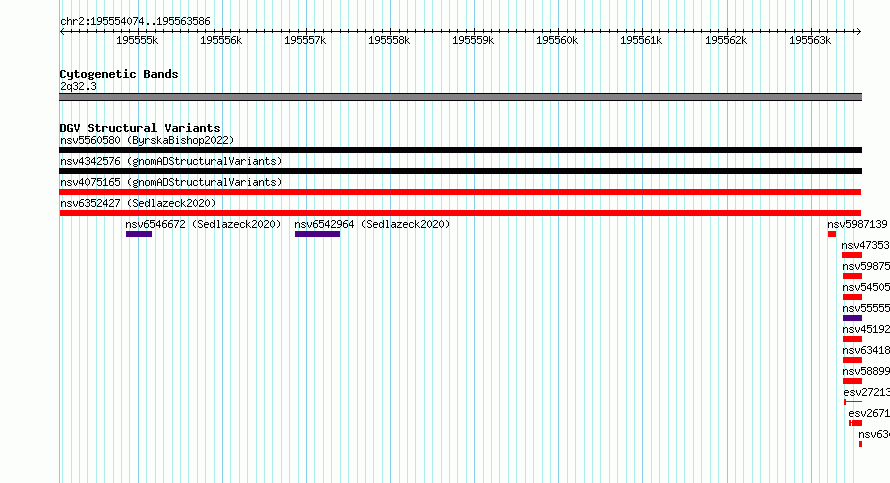Viewport: 890px width, 483px height.
Task: Click the red feature below label nsv63418
Action: click(x=853, y=360)
